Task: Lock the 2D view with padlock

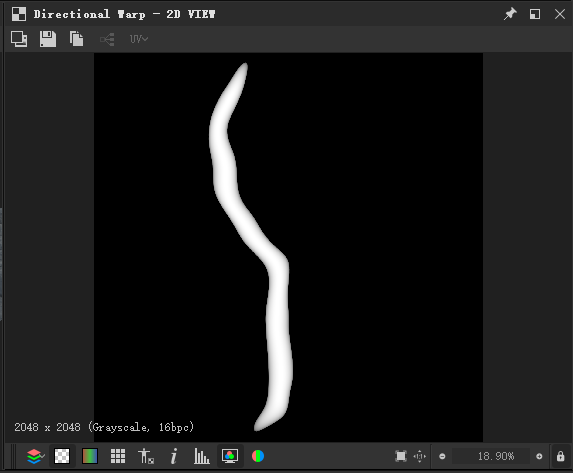Action: pyautogui.click(x=561, y=456)
